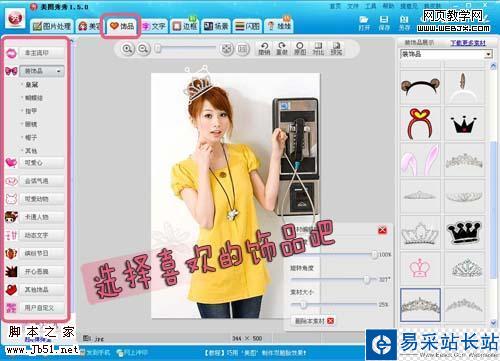
Task: Click the Meitu Xiuxiu logo at top left
Action: (x=15, y=18)
